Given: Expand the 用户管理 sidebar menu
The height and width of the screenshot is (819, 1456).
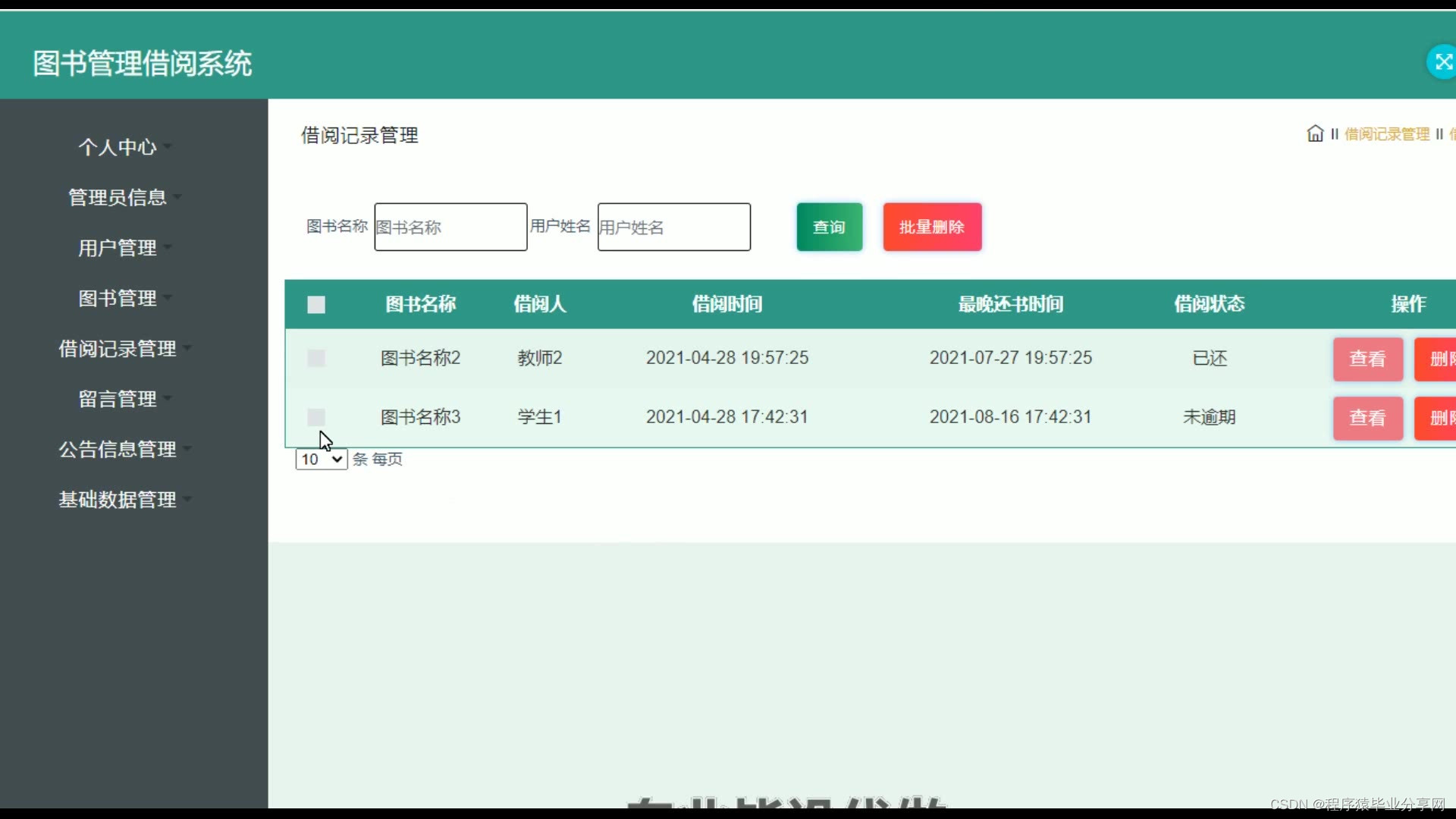Looking at the screenshot, I should point(118,248).
